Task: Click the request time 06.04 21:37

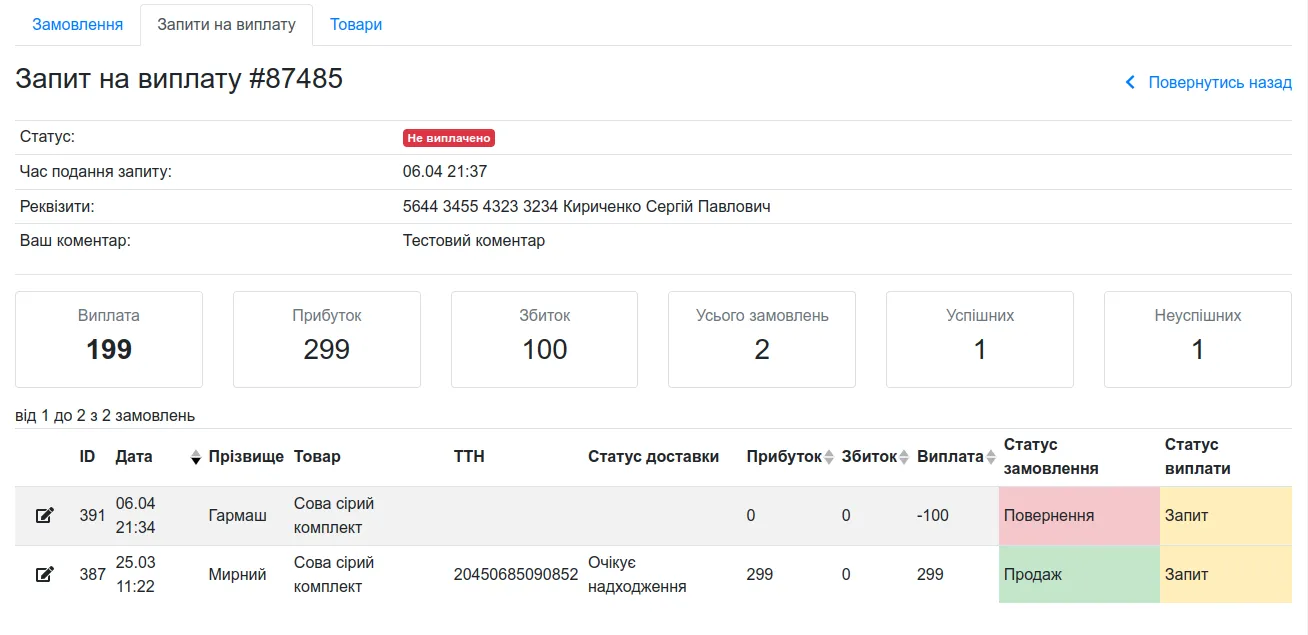Action: 445,172
